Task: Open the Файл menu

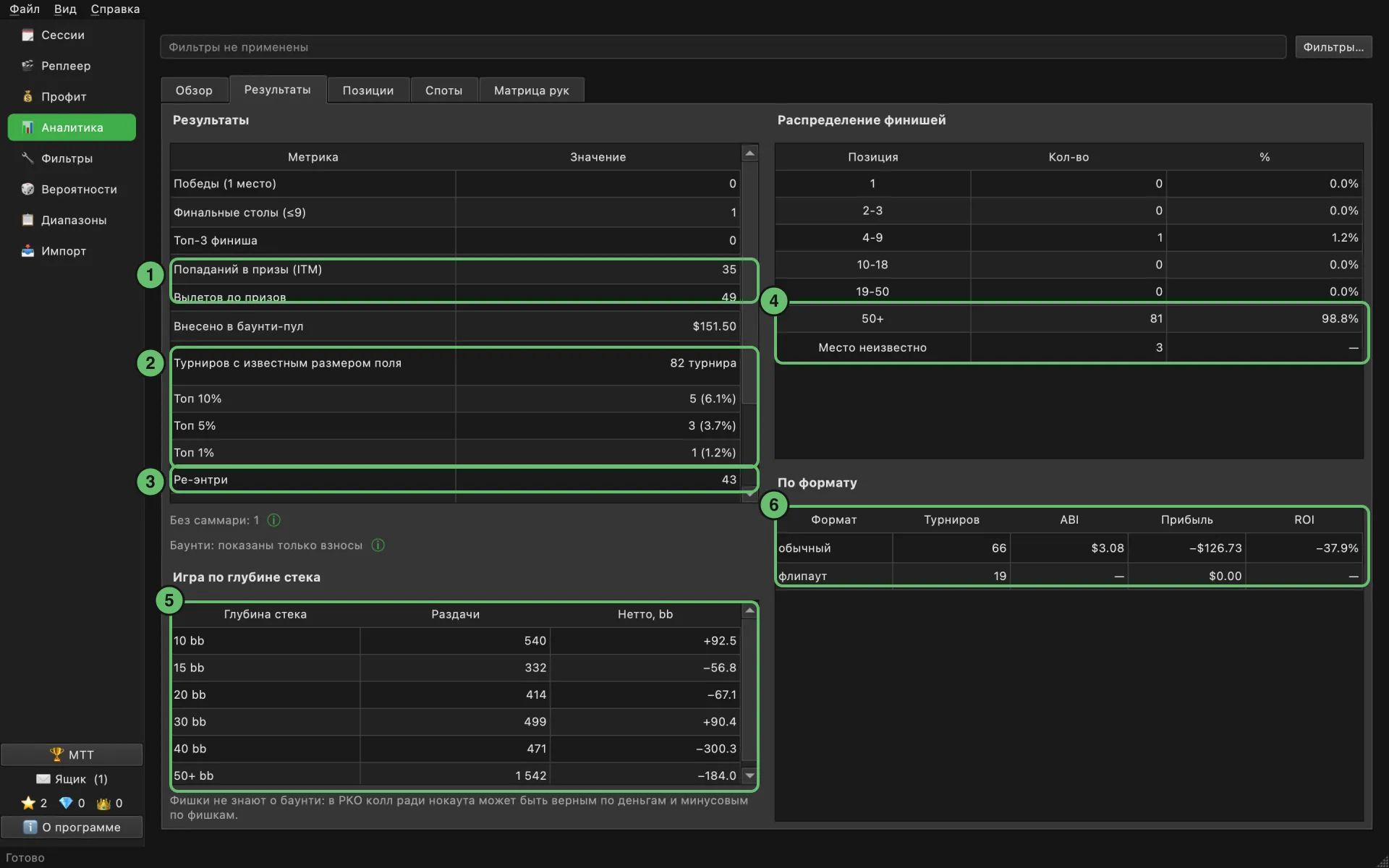Action: click(x=25, y=9)
